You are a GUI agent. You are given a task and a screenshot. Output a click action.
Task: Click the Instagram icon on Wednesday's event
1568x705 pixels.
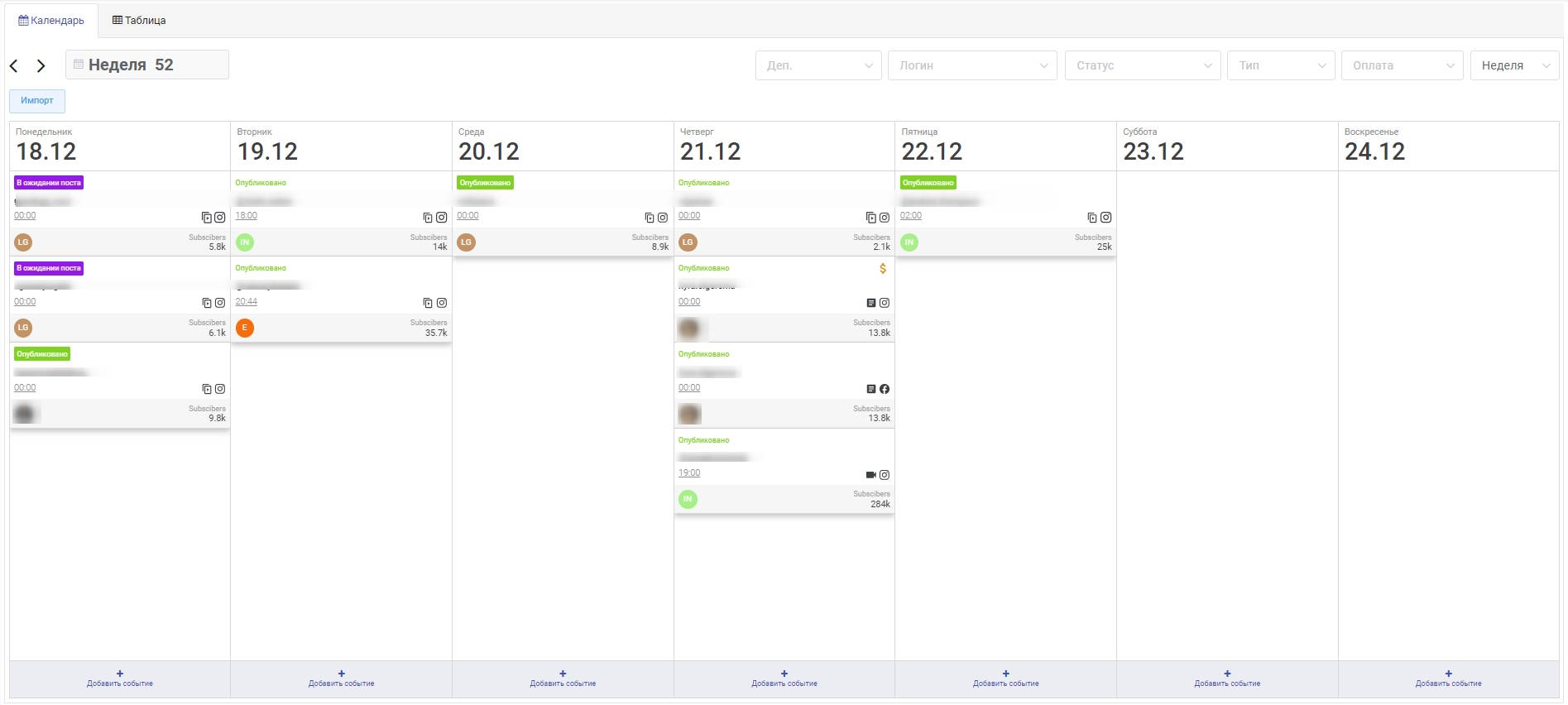[x=663, y=218]
